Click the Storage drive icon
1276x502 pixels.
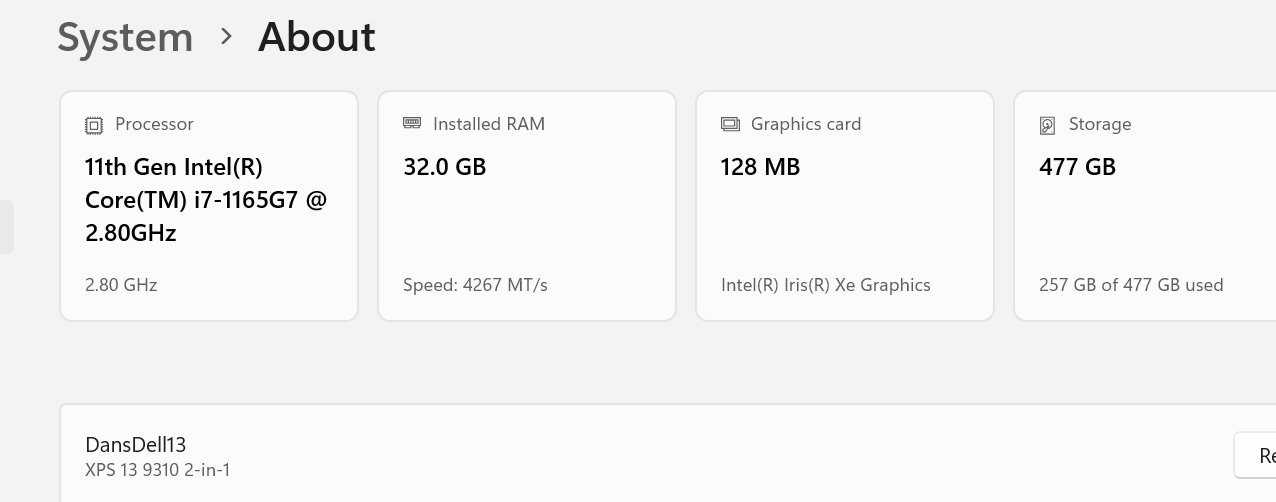(x=1047, y=125)
